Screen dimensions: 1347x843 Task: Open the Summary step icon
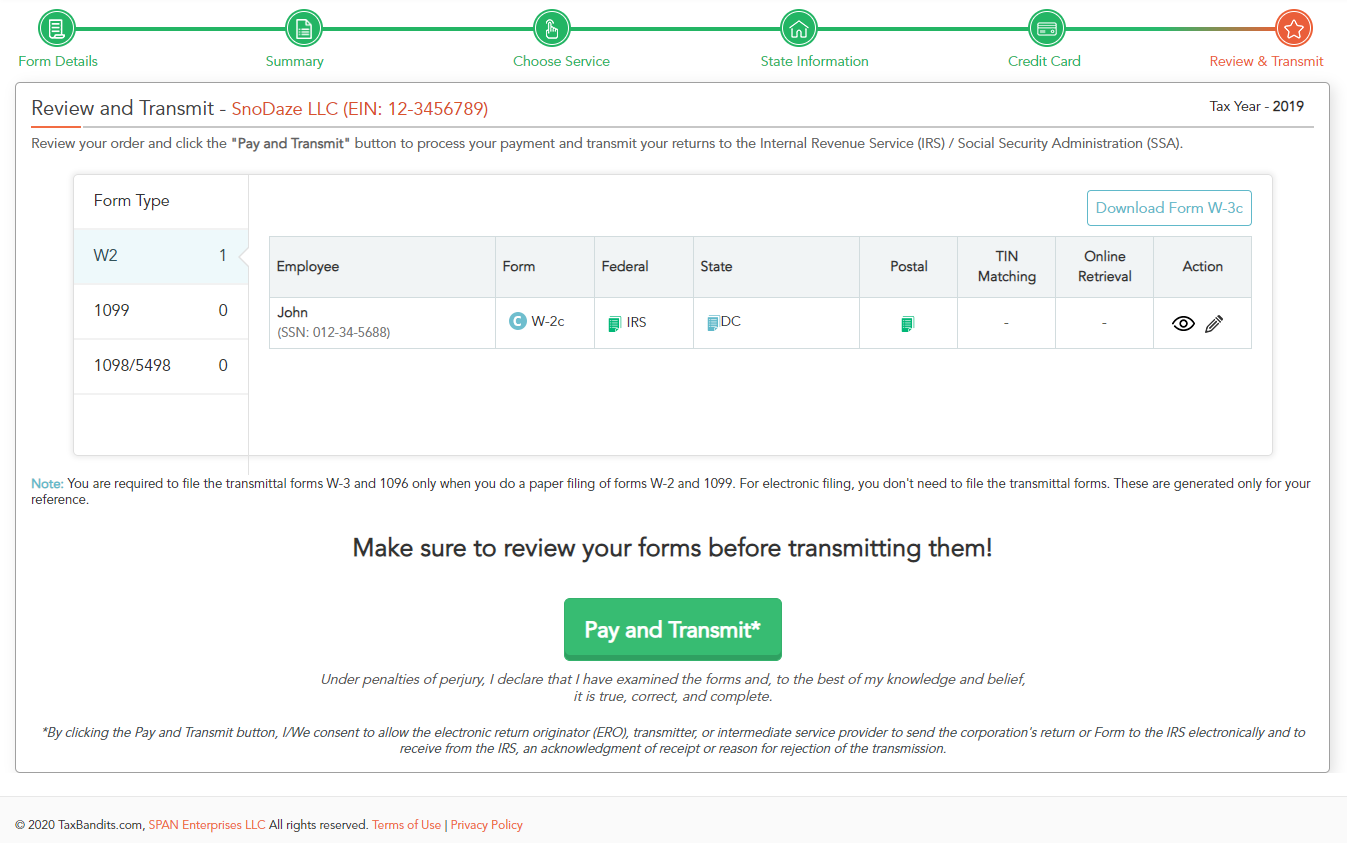tap(304, 28)
